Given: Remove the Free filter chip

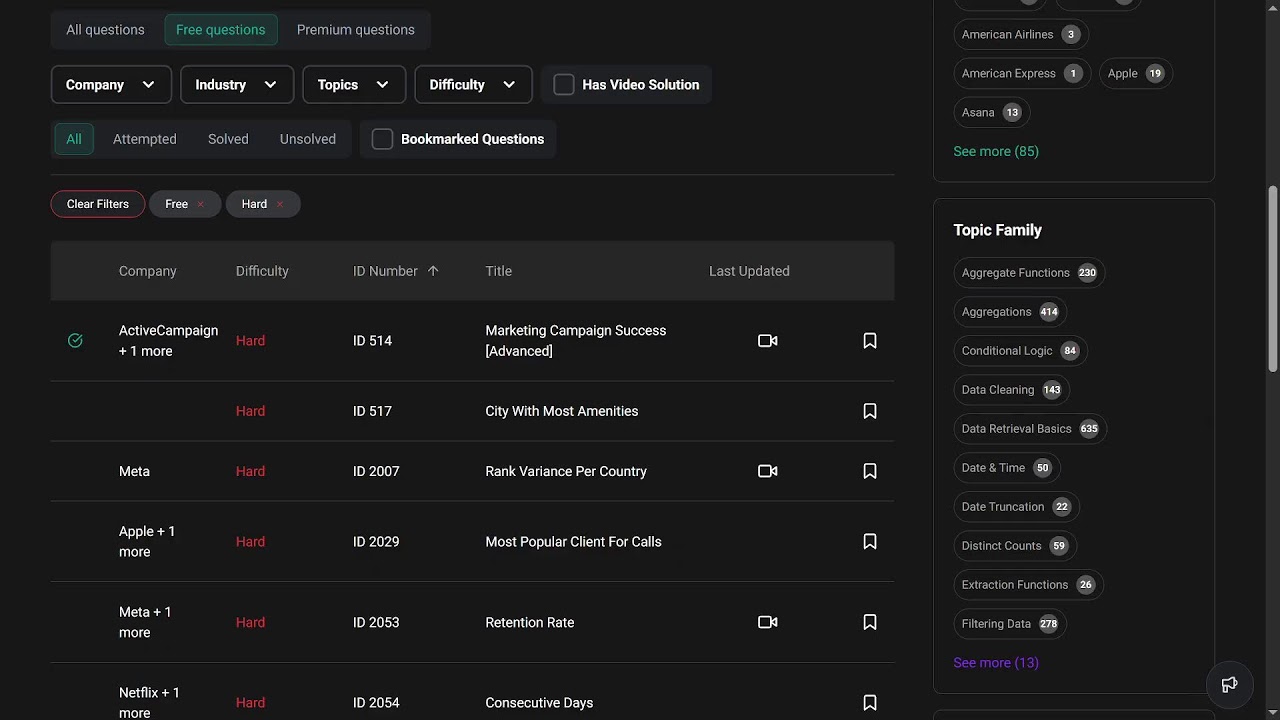Looking at the screenshot, I should (200, 204).
